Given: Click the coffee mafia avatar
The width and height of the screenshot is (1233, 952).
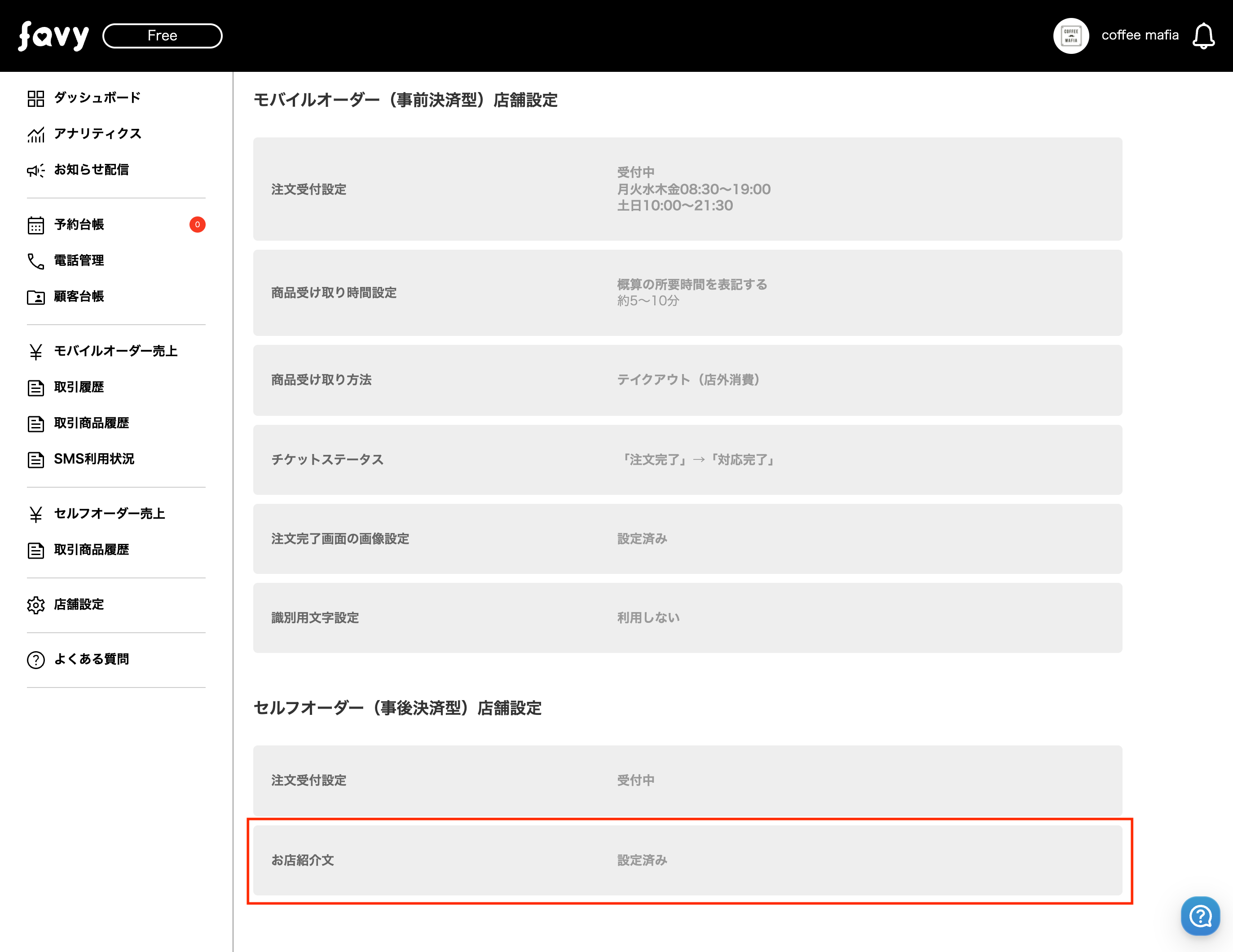Looking at the screenshot, I should click(1070, 36).
